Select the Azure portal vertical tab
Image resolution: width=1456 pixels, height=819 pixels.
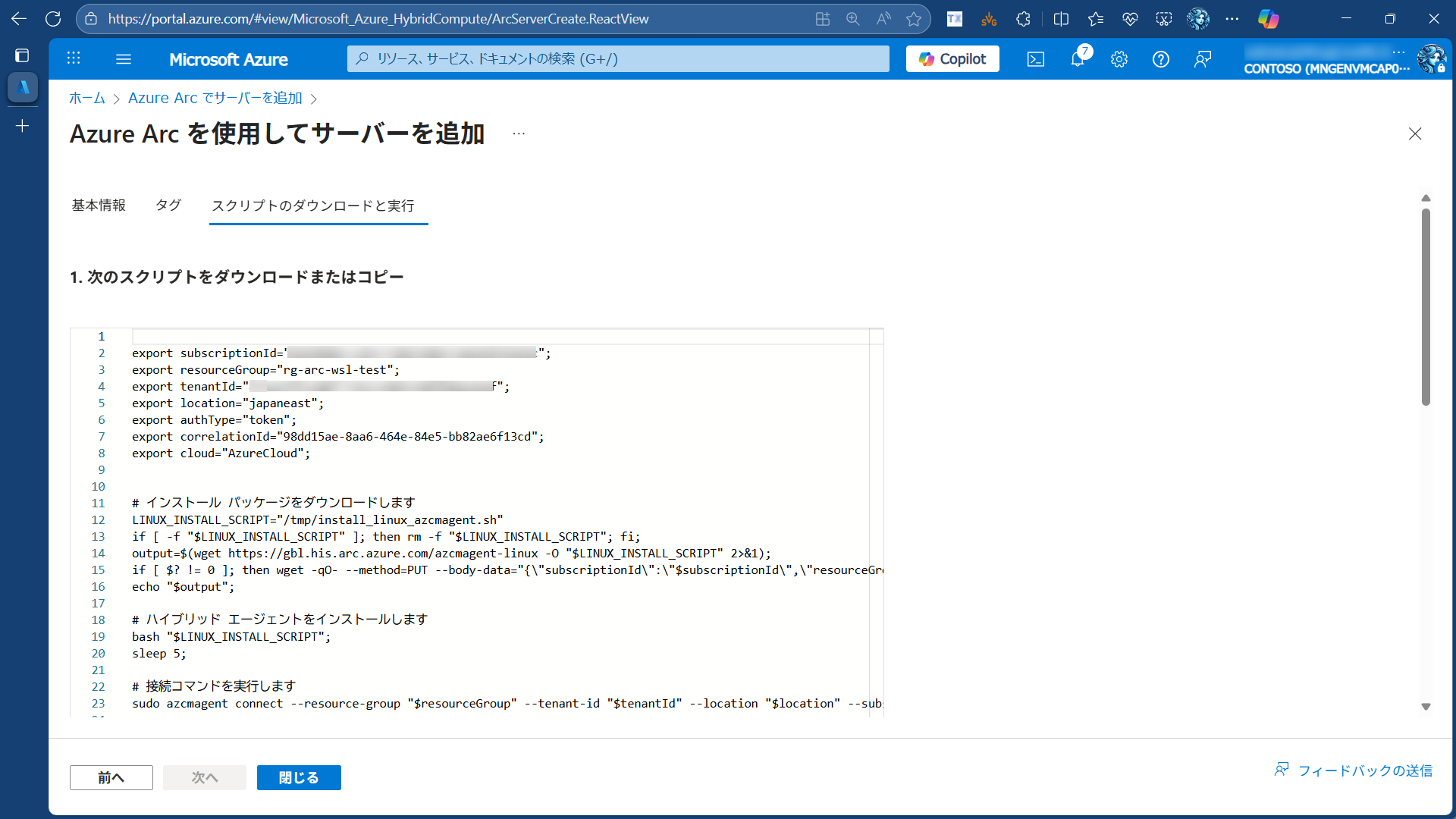click(x=23, y=87)
